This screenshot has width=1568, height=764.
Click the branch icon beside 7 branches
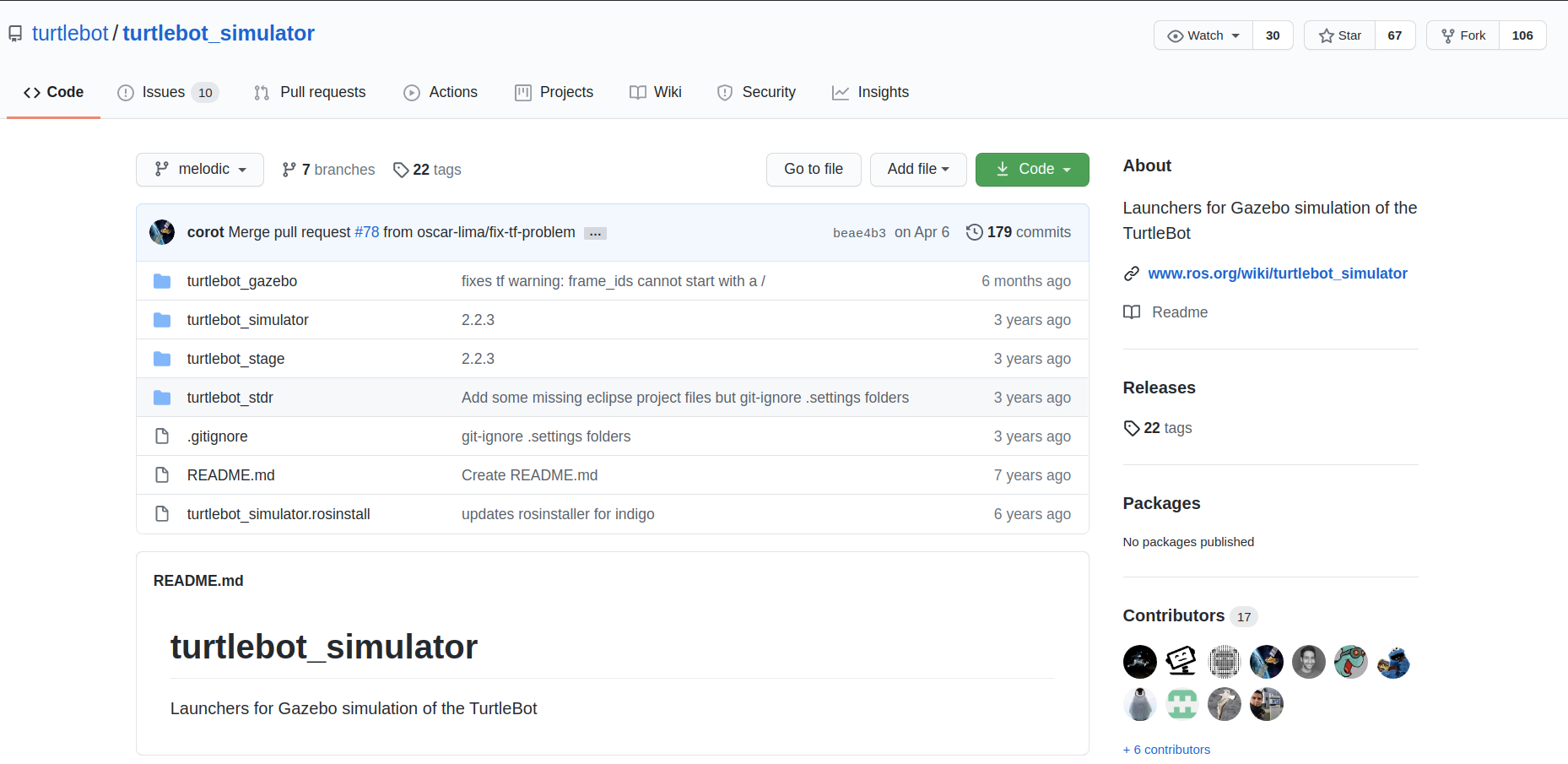point(289,170)
